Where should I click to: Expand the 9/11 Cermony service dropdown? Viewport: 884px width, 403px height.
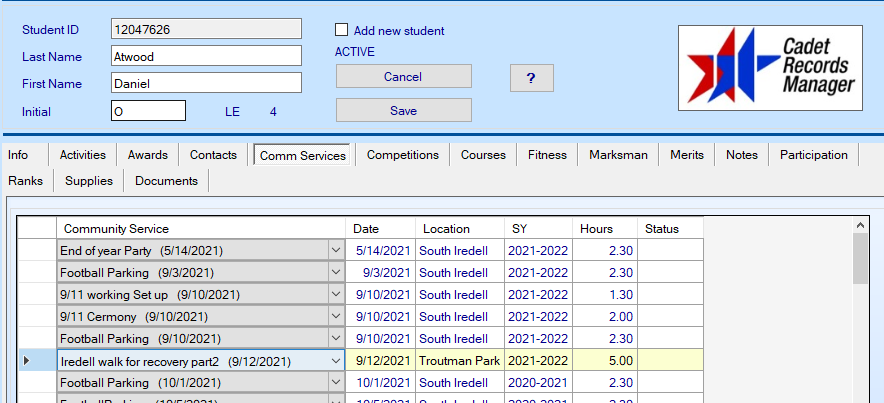pyautogui.click(x=335, y=316)
